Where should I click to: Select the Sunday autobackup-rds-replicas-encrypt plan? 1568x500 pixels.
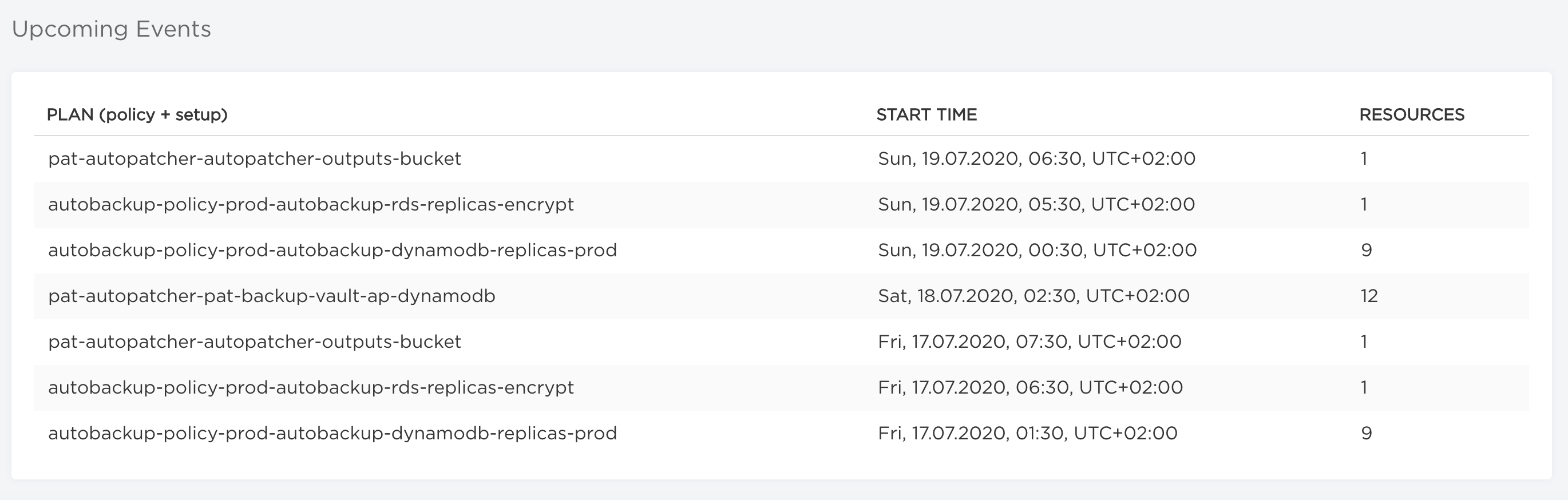(x=312, y=204)
